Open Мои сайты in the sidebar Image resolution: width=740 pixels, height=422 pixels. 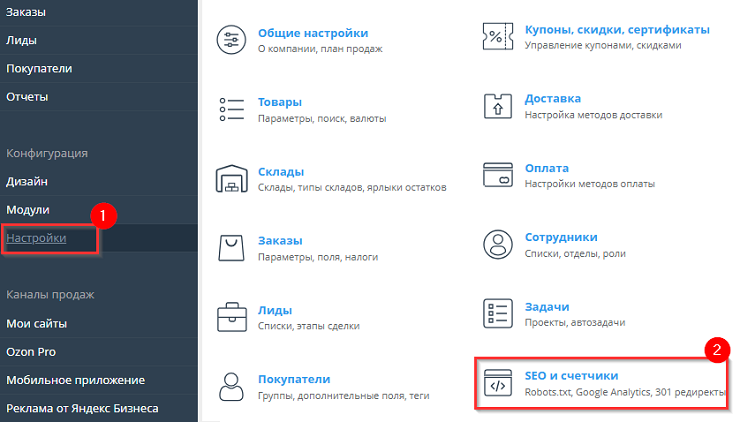[36, 324]
